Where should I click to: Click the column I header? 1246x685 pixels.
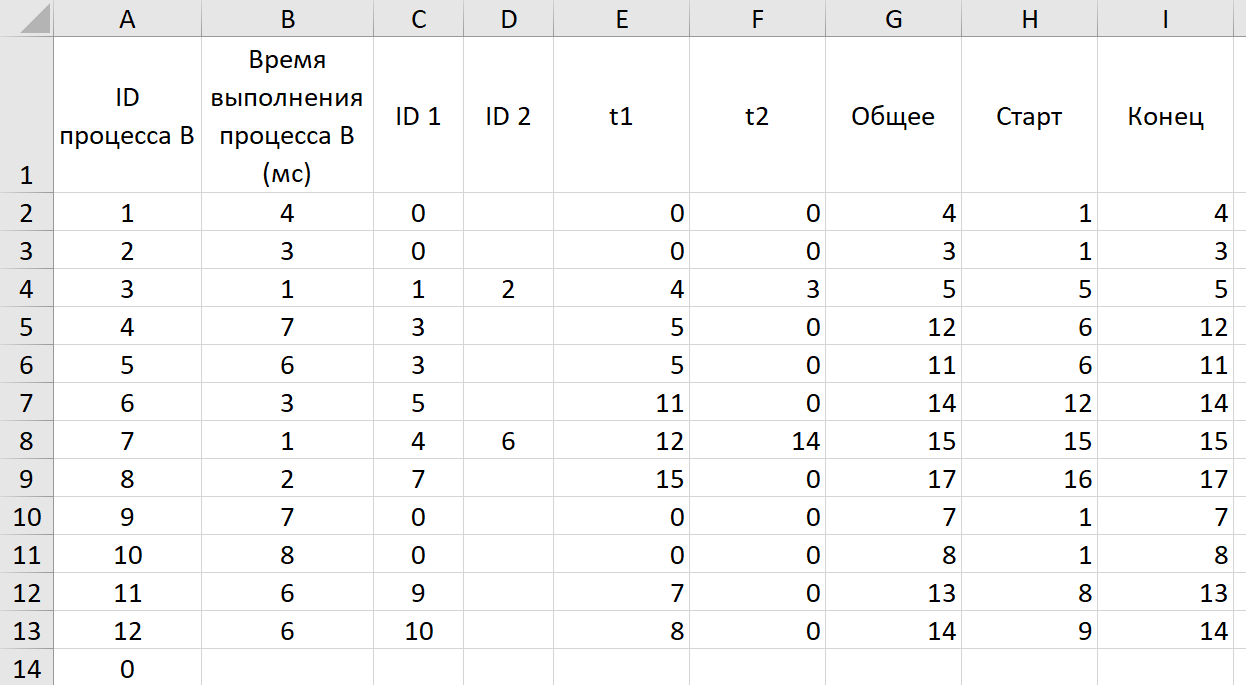point(1166,18)
